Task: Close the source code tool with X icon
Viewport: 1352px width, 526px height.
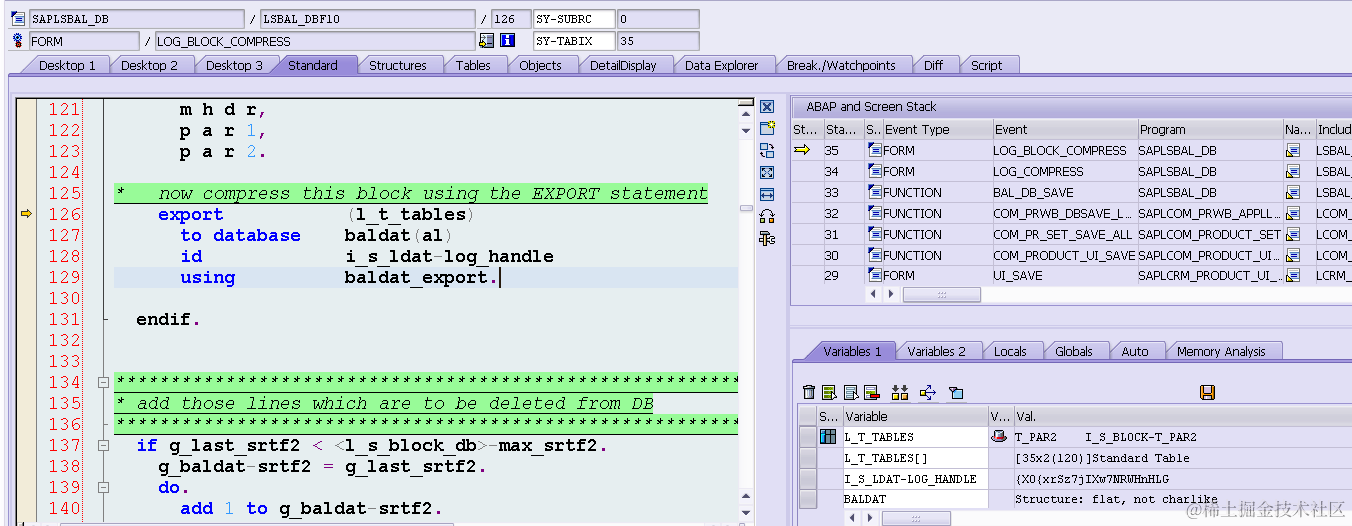Action: pyautogui.click(x=767, y=107)
